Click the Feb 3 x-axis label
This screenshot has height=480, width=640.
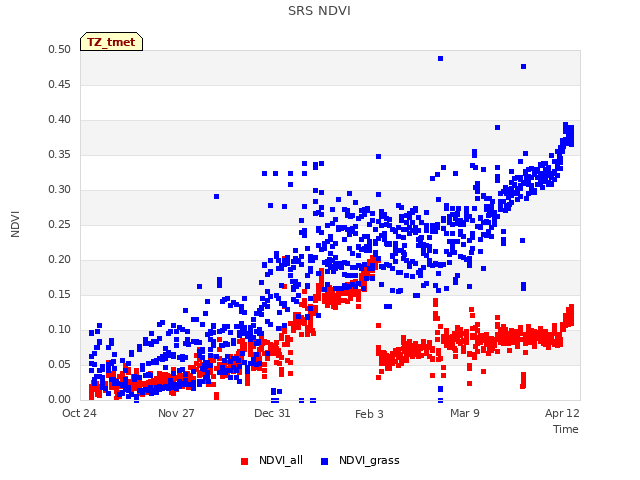coord(369,414)
